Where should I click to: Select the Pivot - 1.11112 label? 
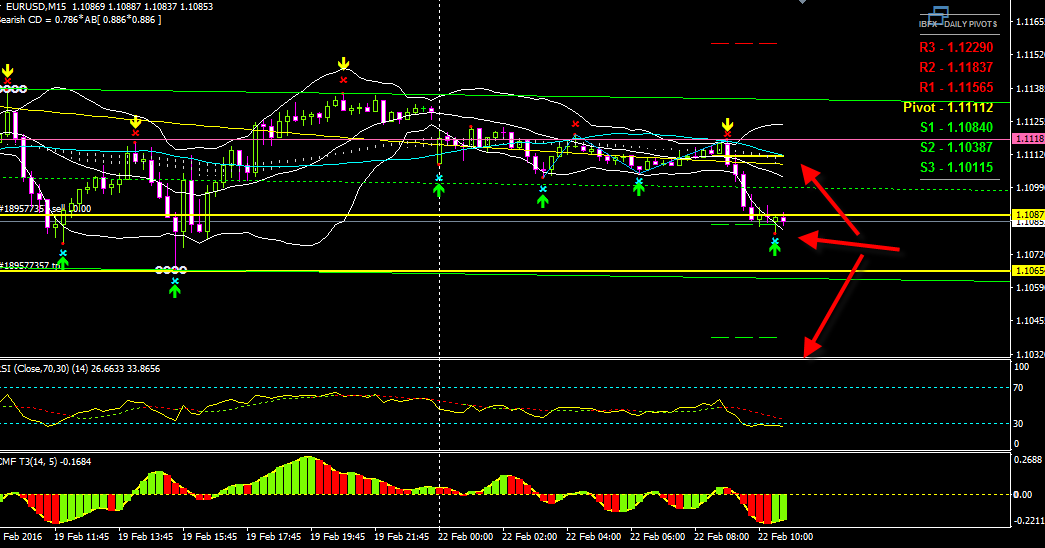point(948,107)
